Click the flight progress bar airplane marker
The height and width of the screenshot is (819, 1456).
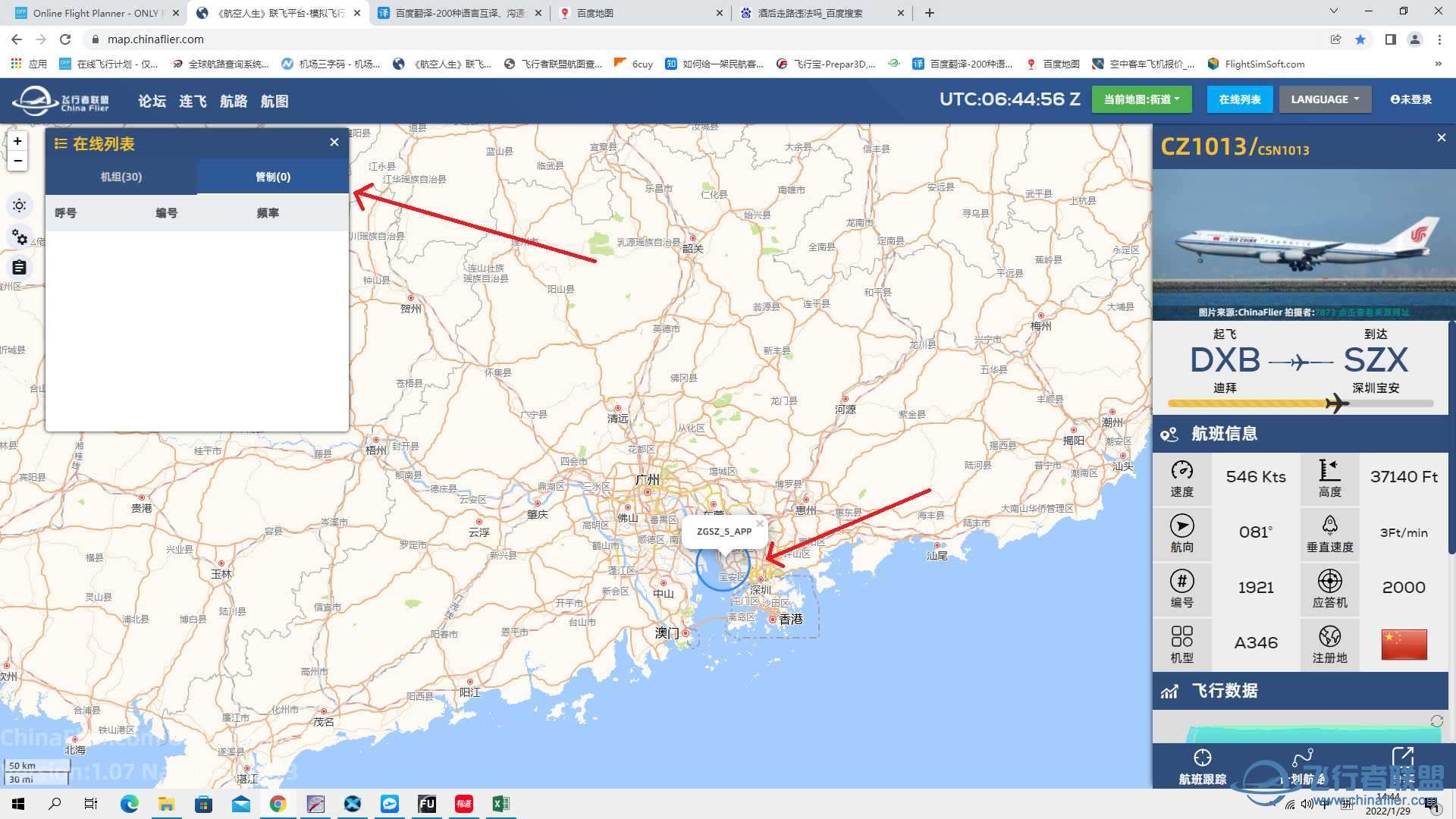click(1337, 403)
